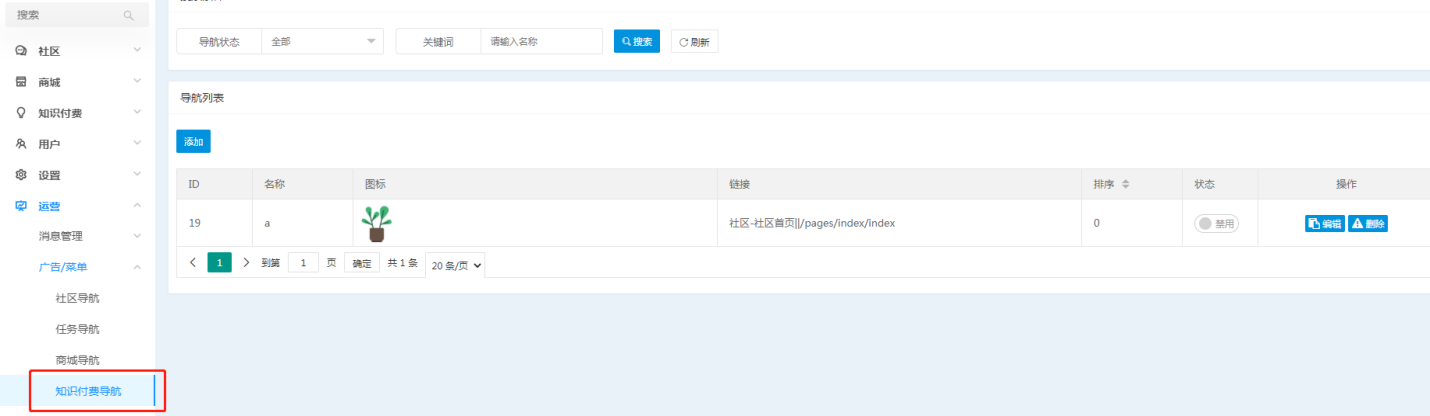The image size is (1430, 416).
Task: Click the 添加 button
Action: 193,142
